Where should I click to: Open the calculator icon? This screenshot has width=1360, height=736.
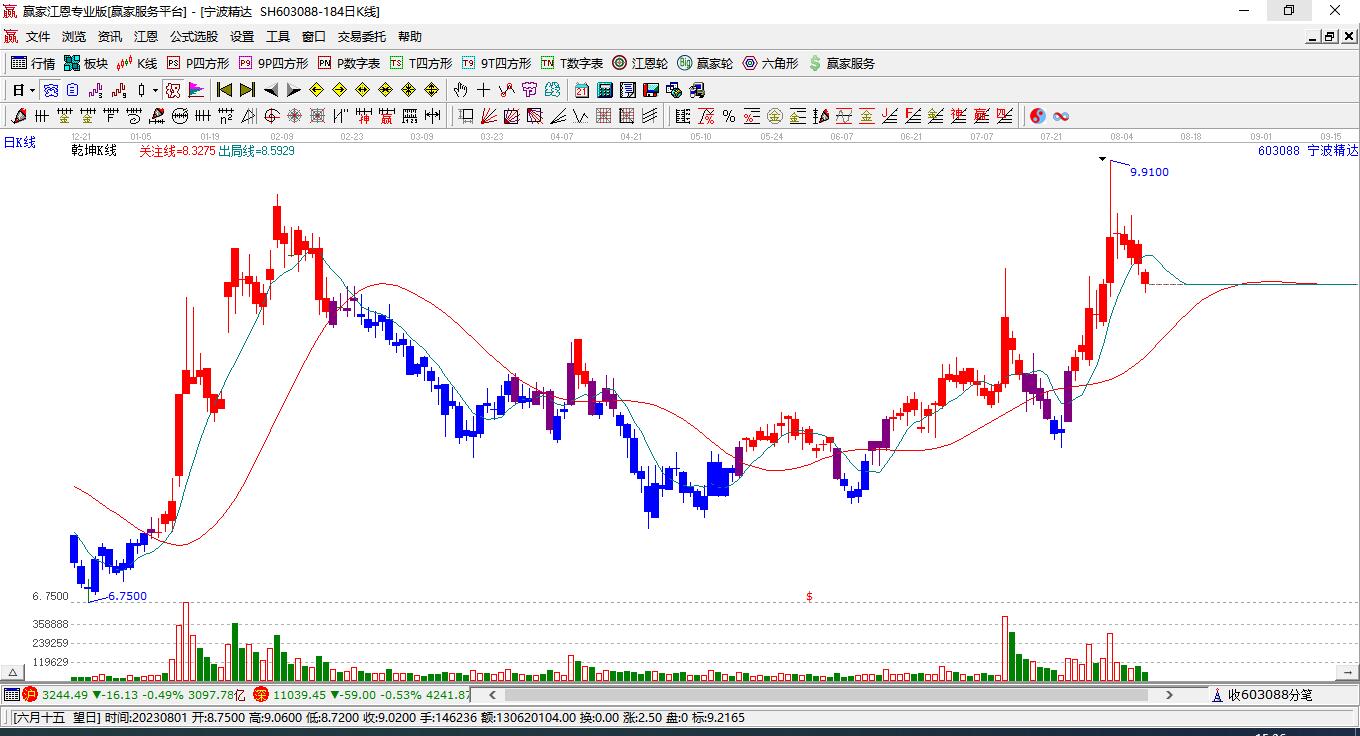click(605, 90)
